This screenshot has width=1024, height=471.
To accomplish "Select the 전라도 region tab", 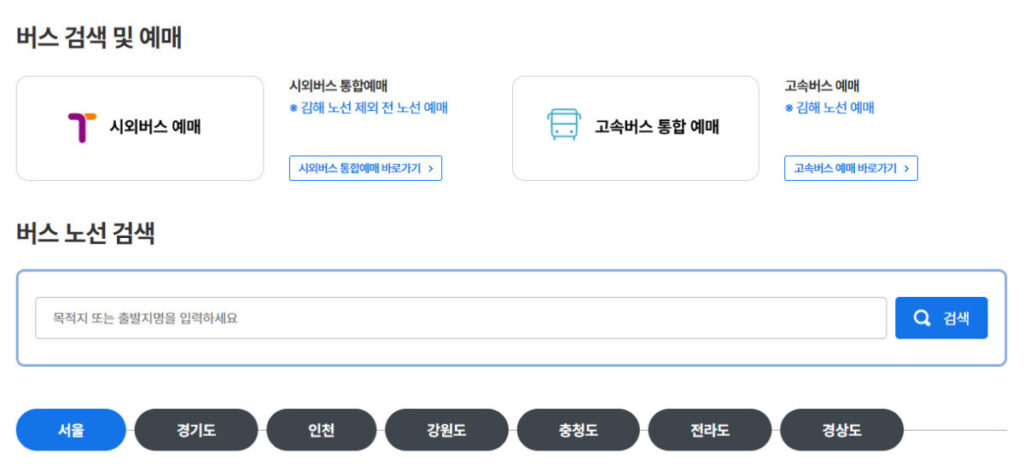I will point(709,430).
